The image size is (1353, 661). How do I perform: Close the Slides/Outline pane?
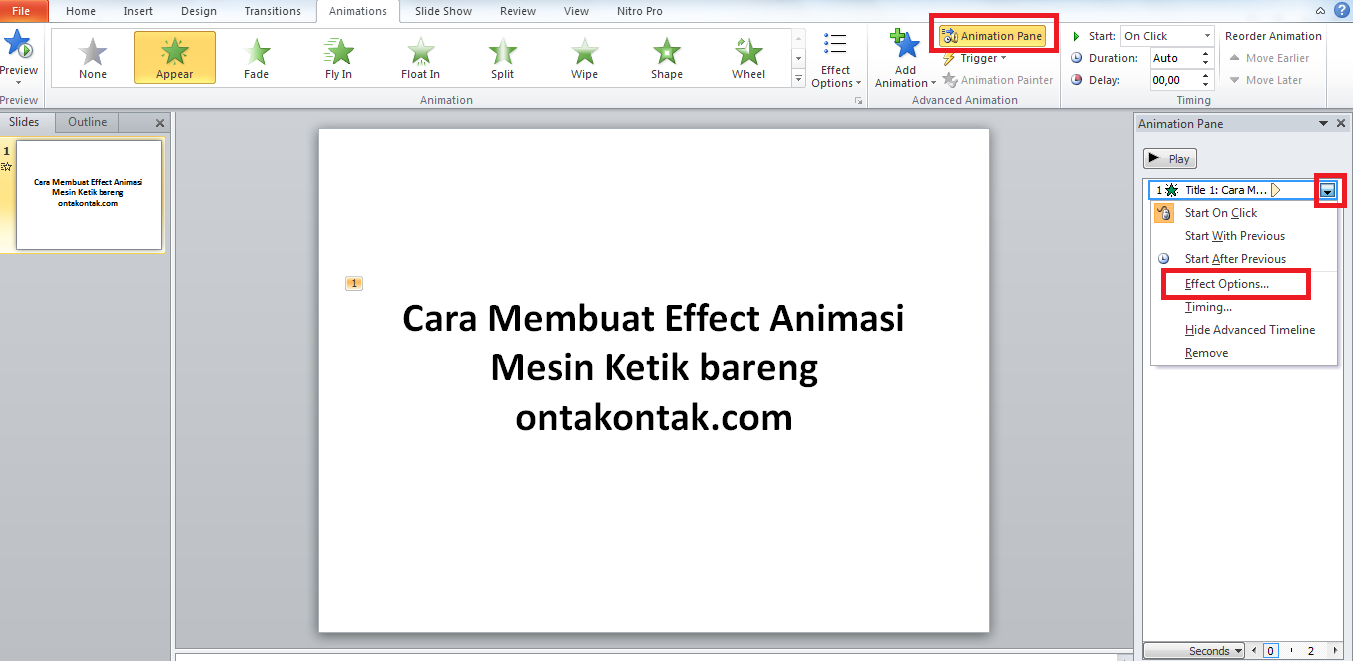click(x=160, y=123)
